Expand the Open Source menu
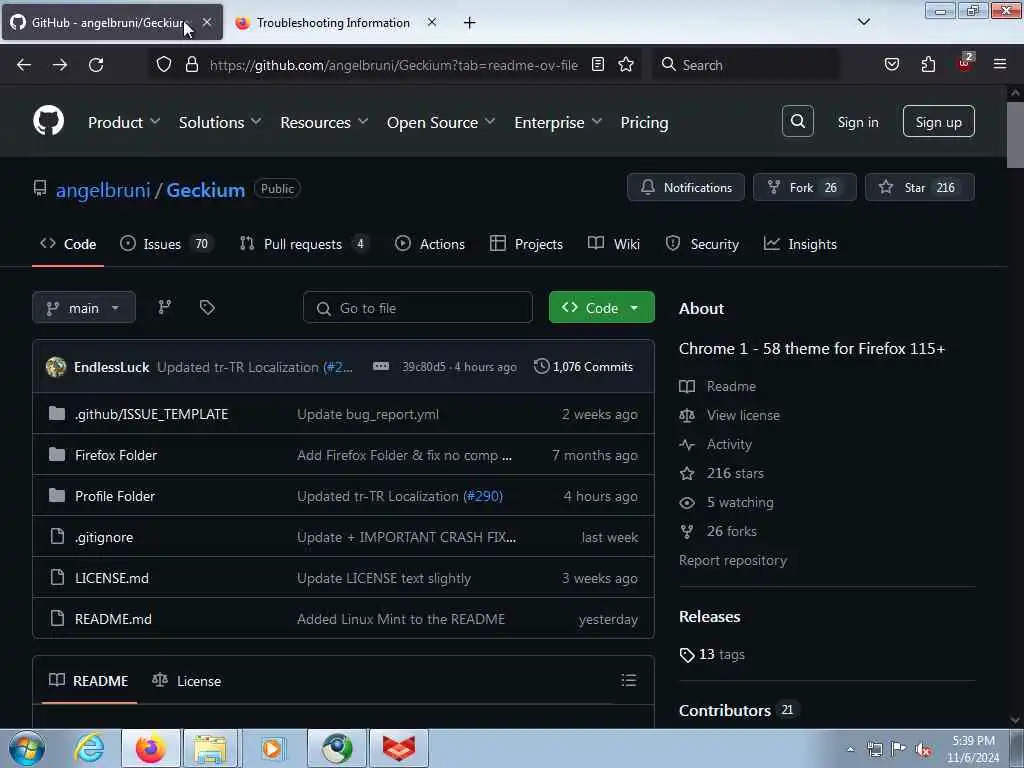This screenshot has width=1024, height=768. 441,122
